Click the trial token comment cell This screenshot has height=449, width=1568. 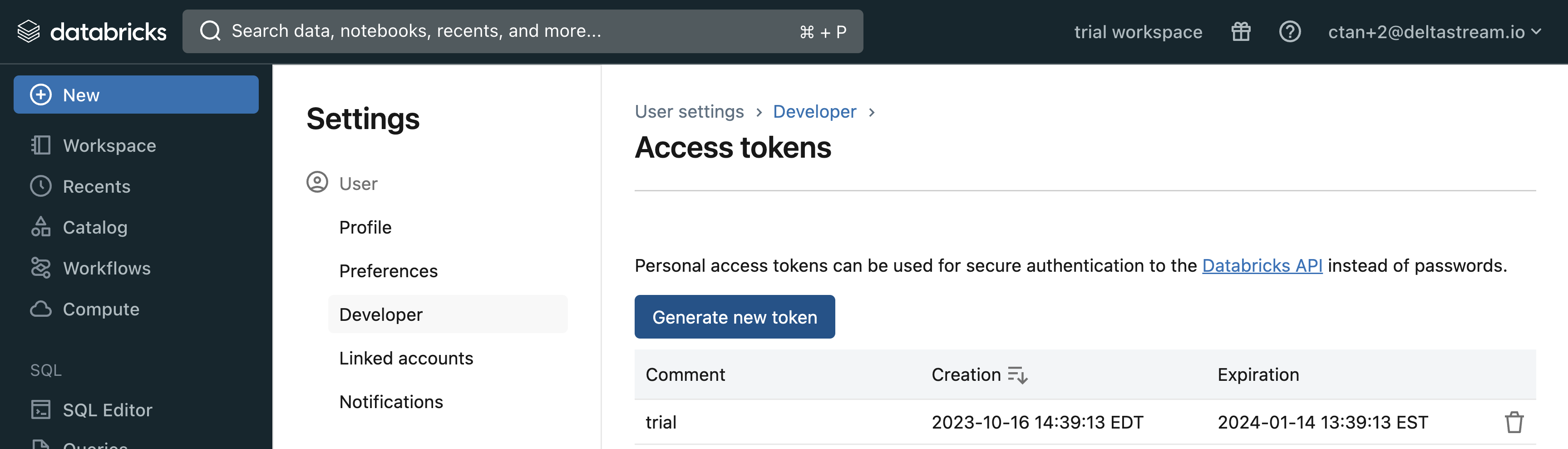661,422
